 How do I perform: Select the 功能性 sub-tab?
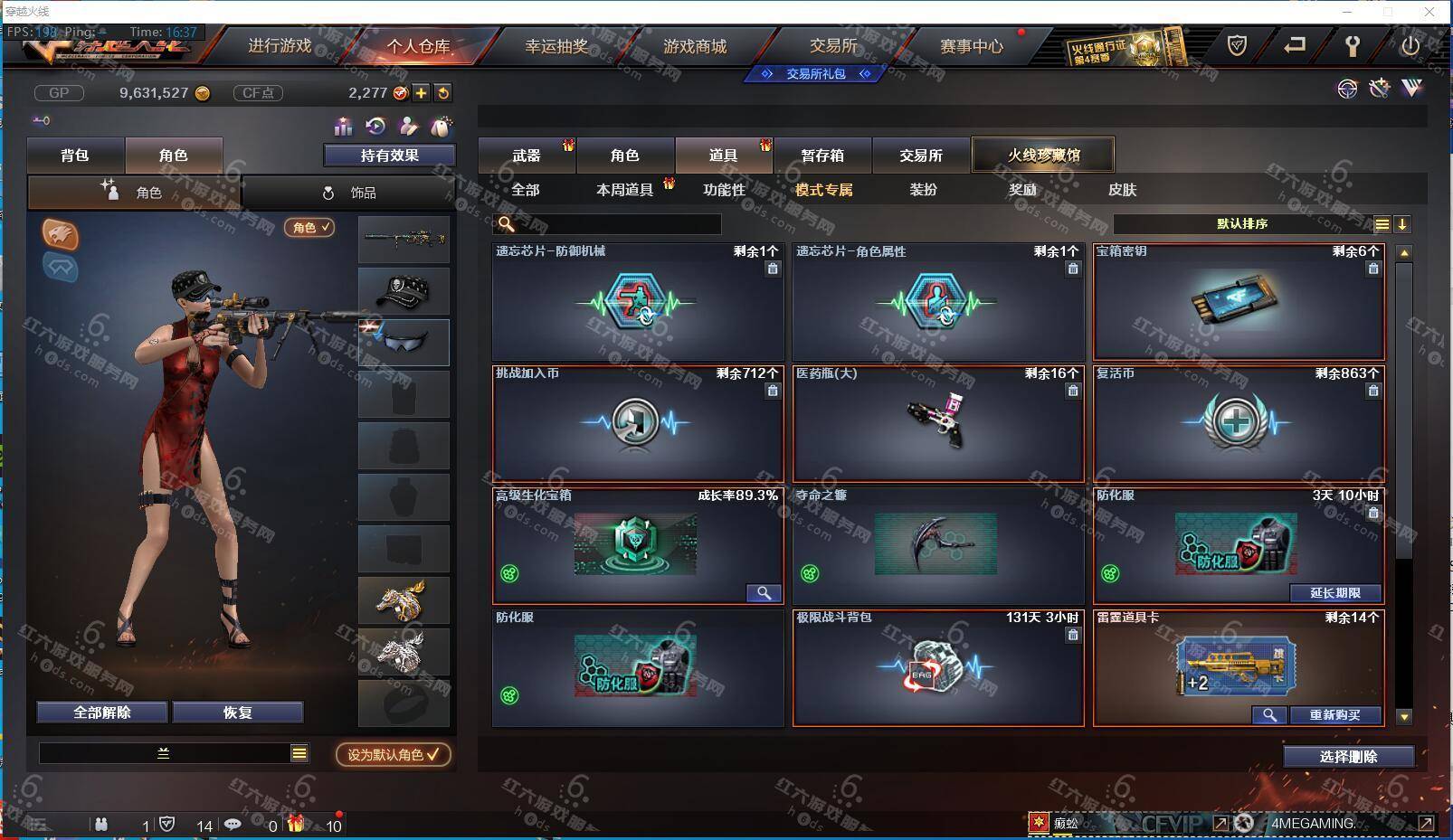click(724, 190)
